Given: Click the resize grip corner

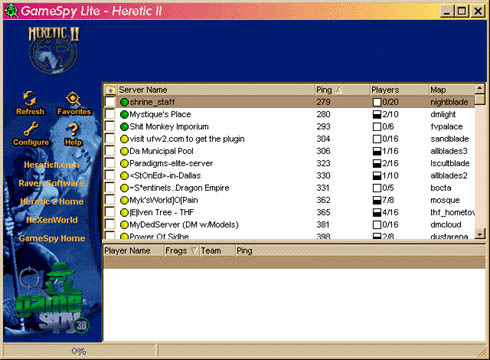Looking at the screenshot, I should point(482,352).
